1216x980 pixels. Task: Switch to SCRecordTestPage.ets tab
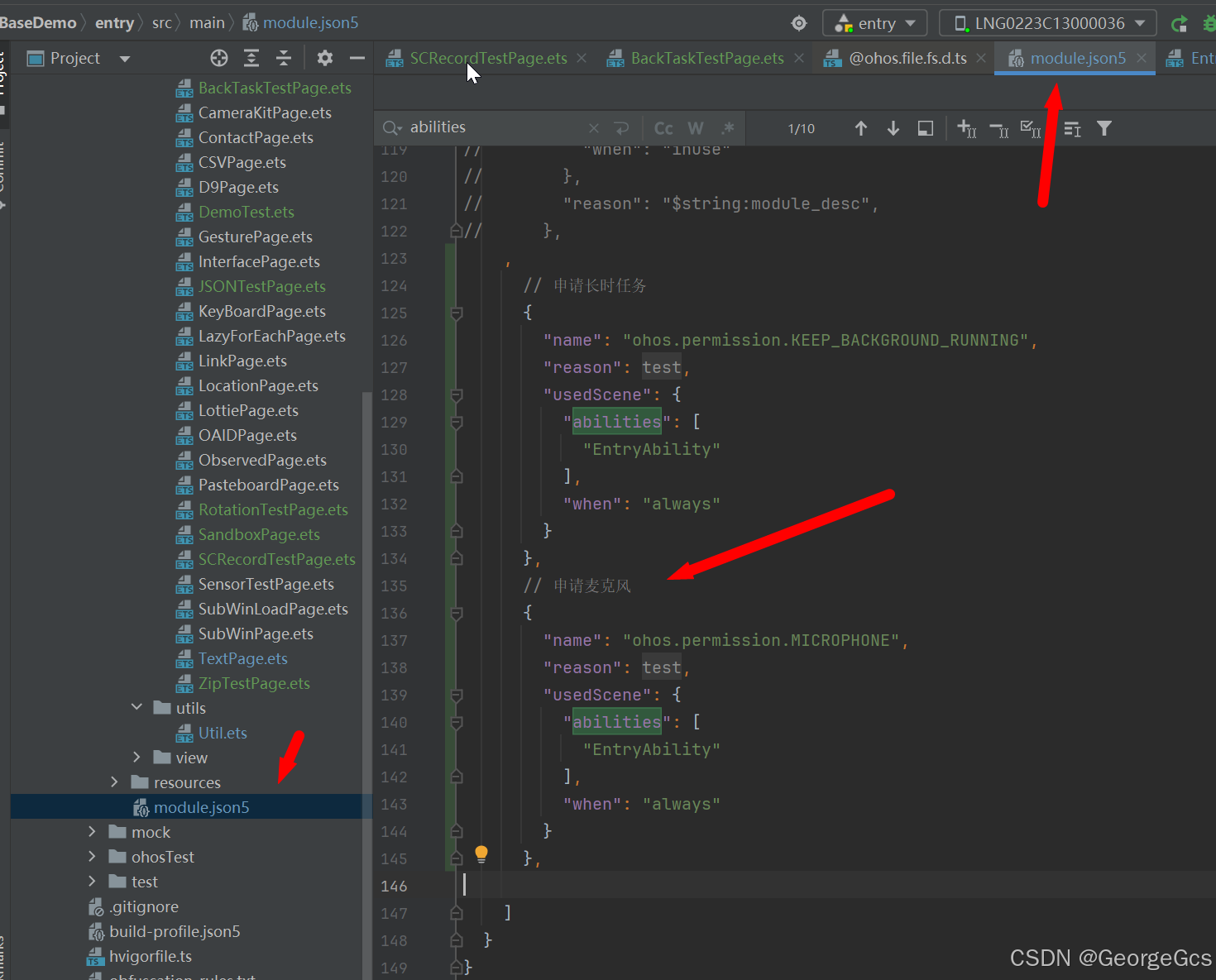tap(488, 58)
